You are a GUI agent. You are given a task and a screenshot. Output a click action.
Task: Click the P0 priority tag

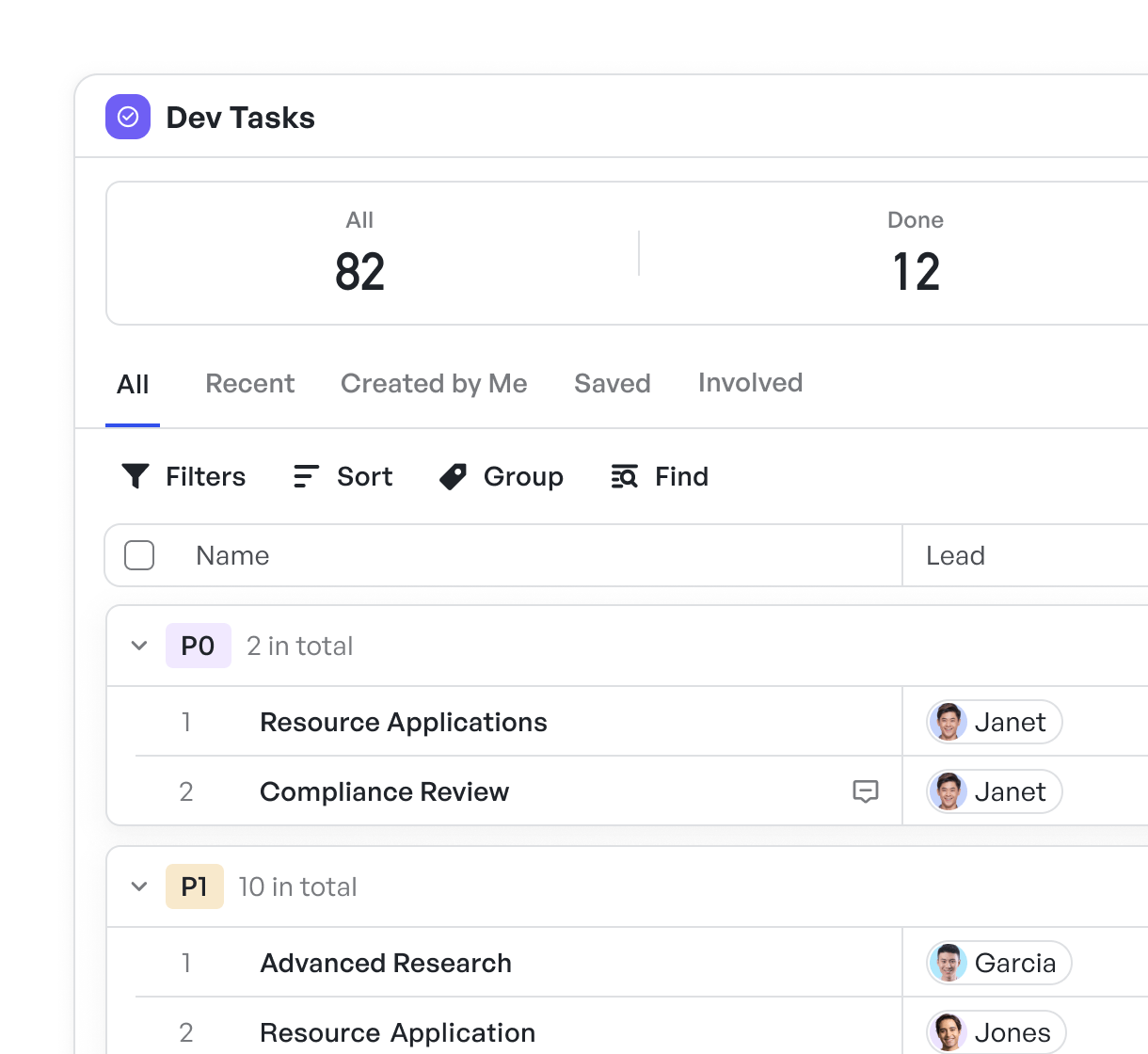click(x=199, y=646)
